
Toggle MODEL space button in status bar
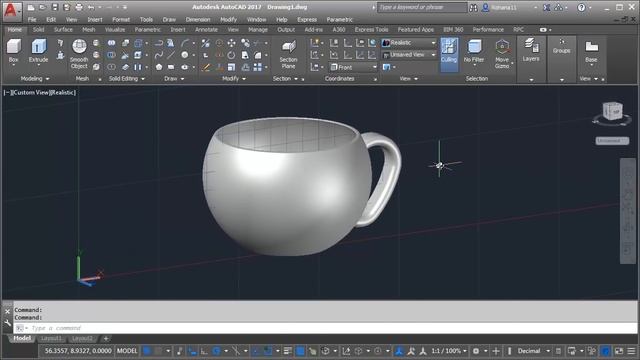(x=127, y=351)
